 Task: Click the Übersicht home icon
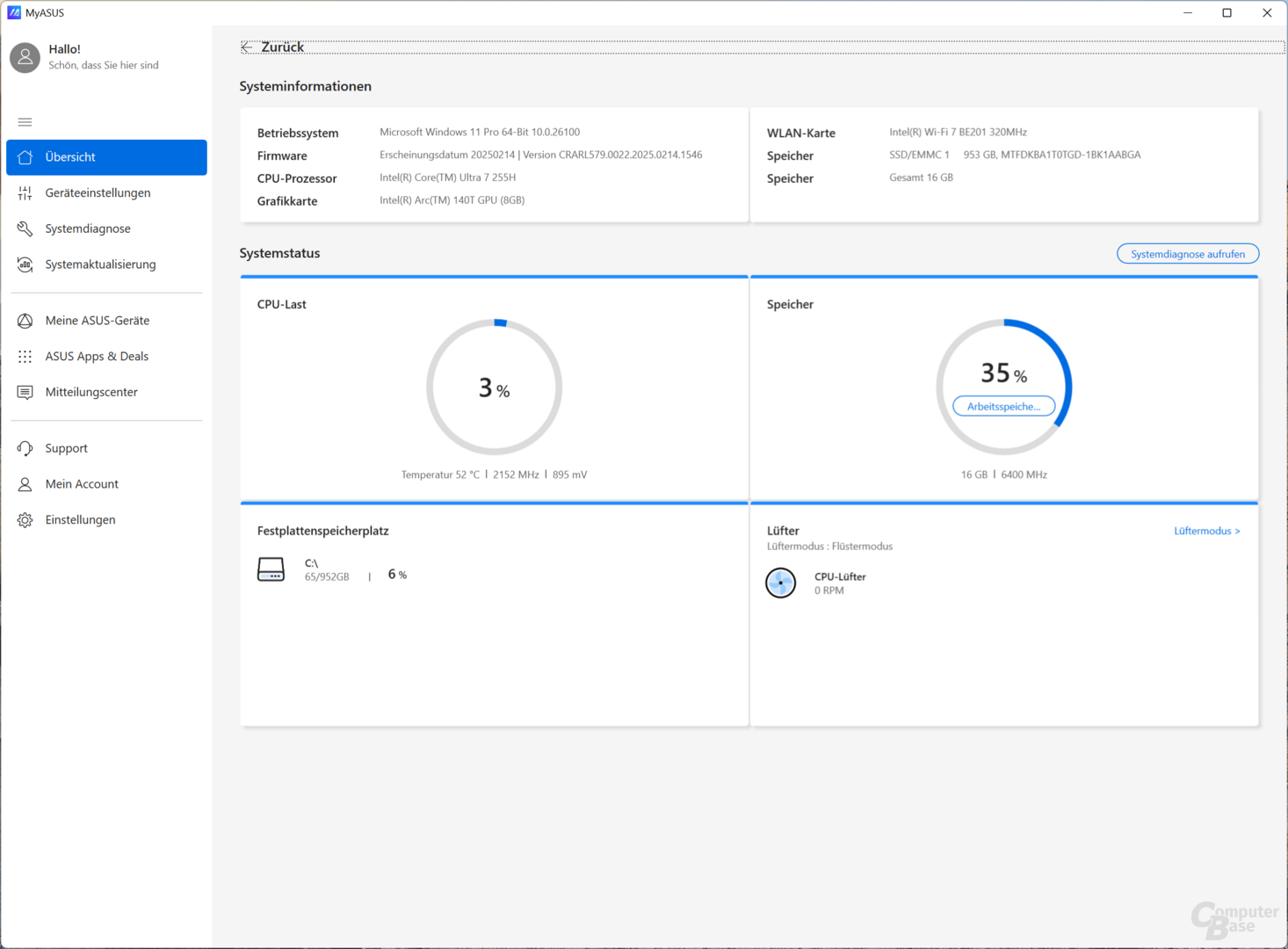[x=25, y=157]
